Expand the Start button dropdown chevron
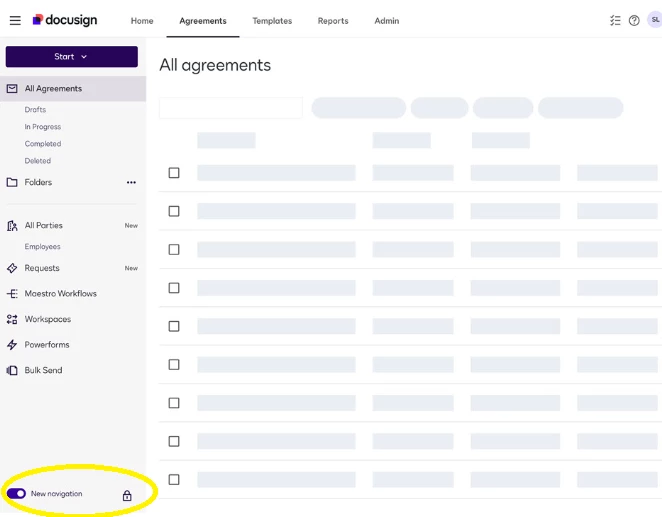Viewport: 662px width, 517px height. (84, 57)
